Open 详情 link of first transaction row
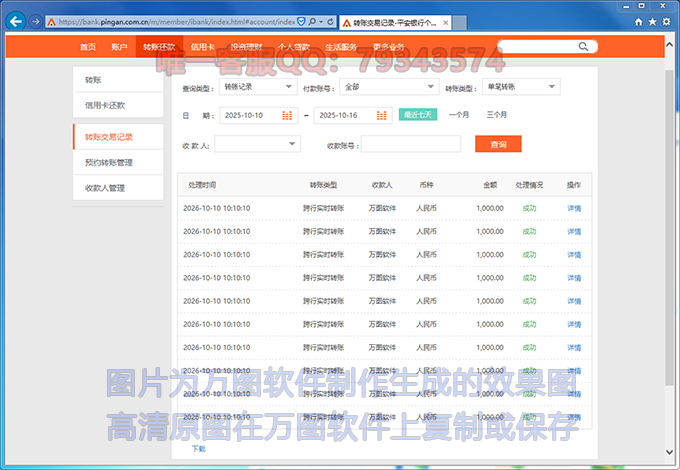 tap(573, 208)
